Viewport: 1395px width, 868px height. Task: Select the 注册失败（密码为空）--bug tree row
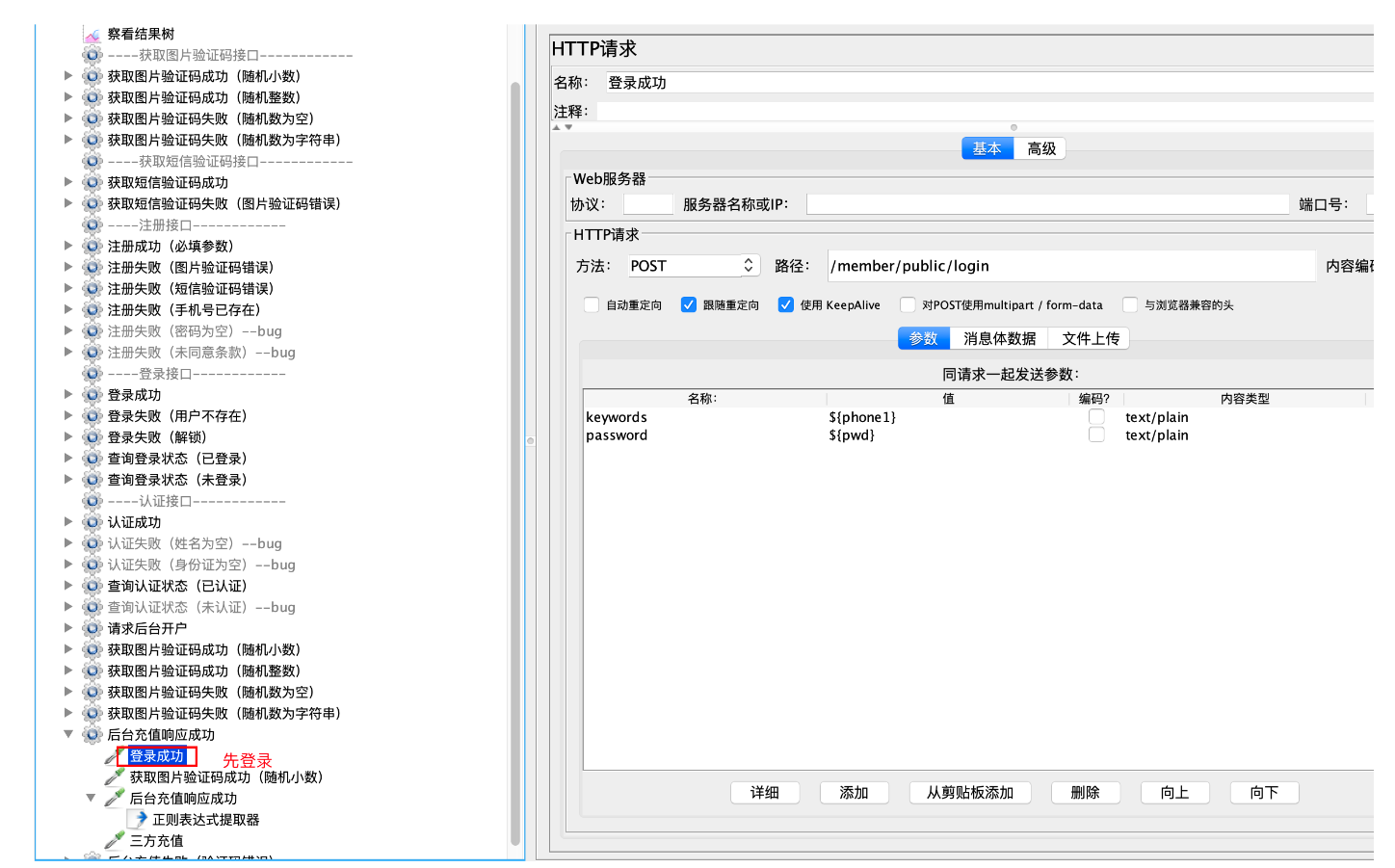pos(195,330)
